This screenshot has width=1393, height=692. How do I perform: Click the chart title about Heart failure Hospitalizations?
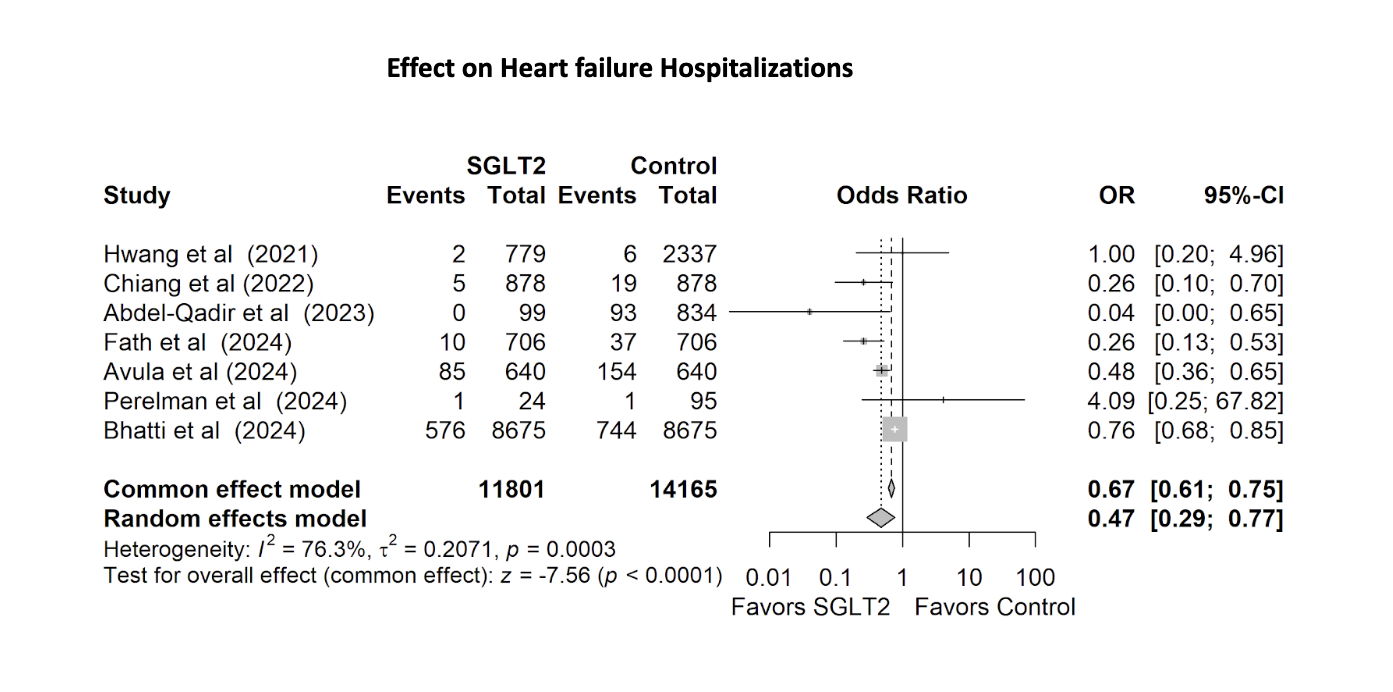pyautogui.click(x=619, y=69)
